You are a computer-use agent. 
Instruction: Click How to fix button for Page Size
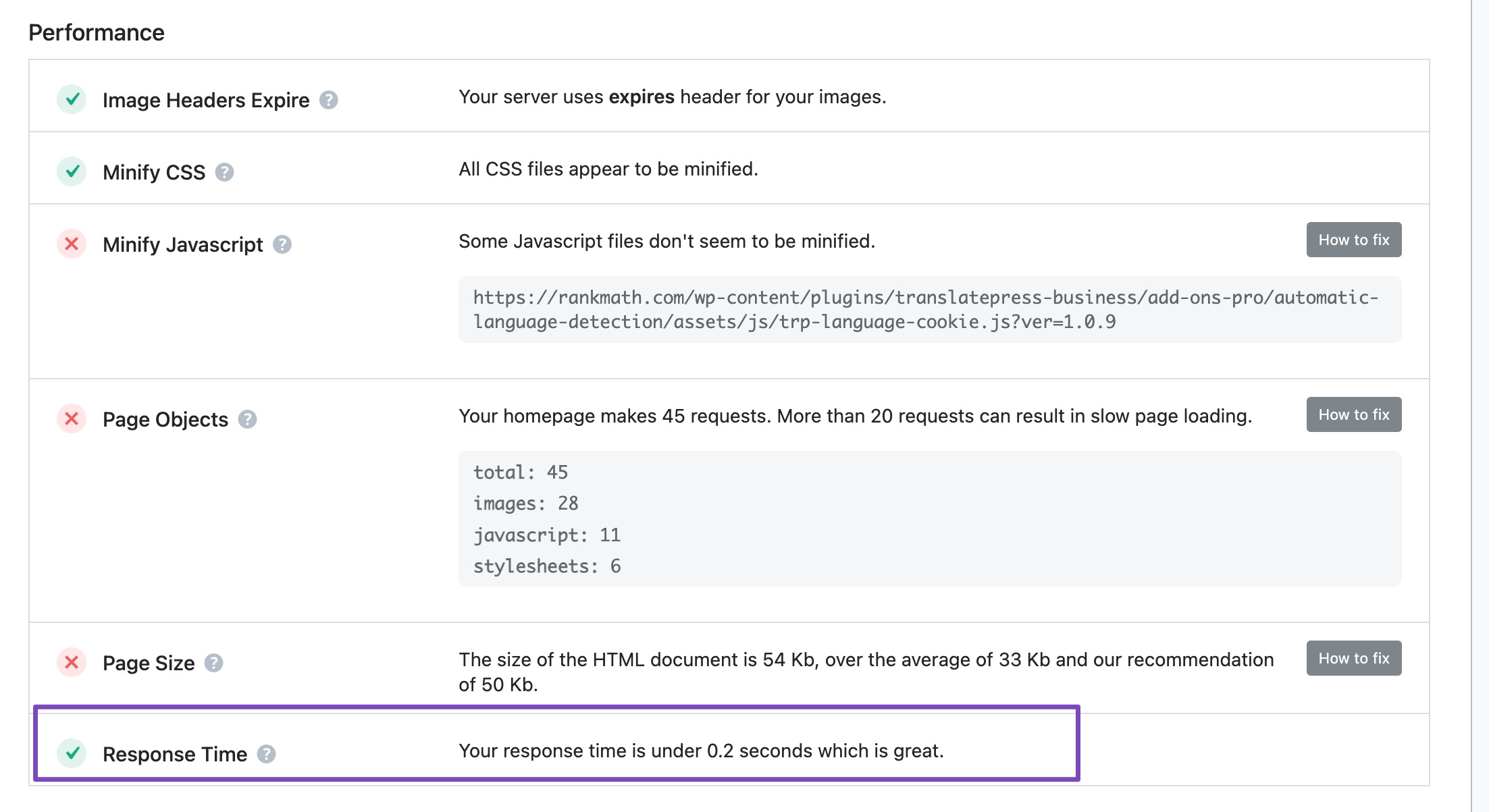(1355, 657)
